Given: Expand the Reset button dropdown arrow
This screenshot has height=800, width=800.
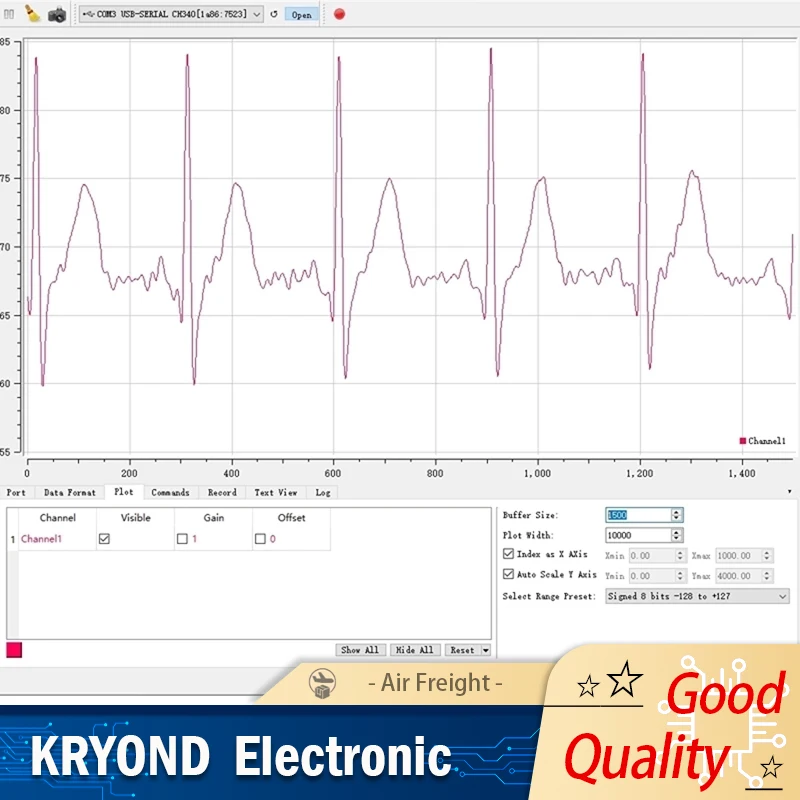Looking at the screenshot, I should pos(486,650).
